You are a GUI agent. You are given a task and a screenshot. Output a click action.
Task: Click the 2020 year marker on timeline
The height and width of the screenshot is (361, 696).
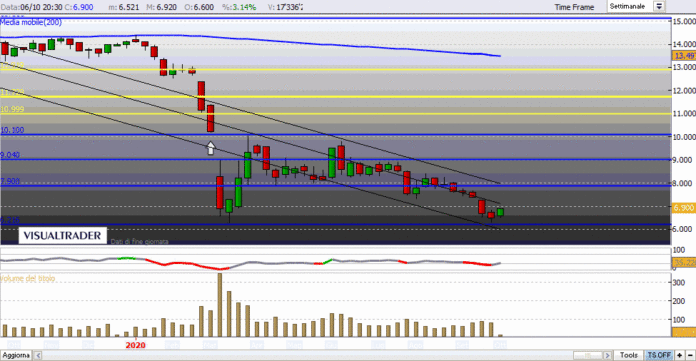[135, 345]
